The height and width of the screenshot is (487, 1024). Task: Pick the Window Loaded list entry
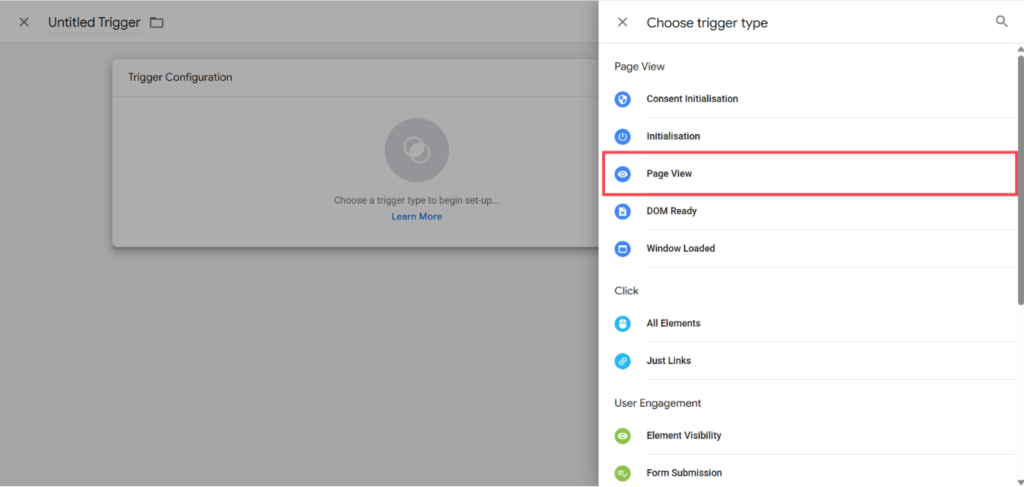(809, 249)
